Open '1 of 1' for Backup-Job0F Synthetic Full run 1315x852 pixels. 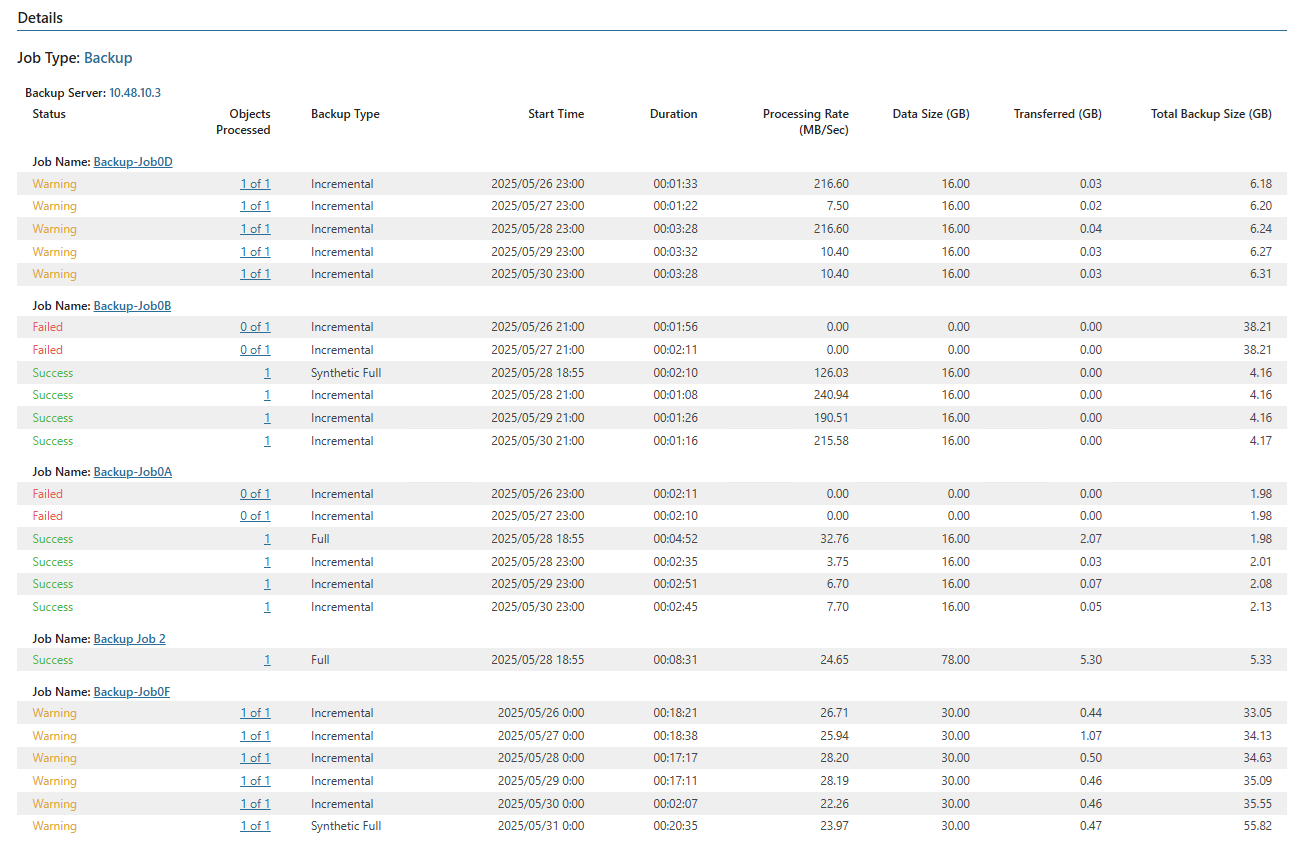[x=255, y=826]
